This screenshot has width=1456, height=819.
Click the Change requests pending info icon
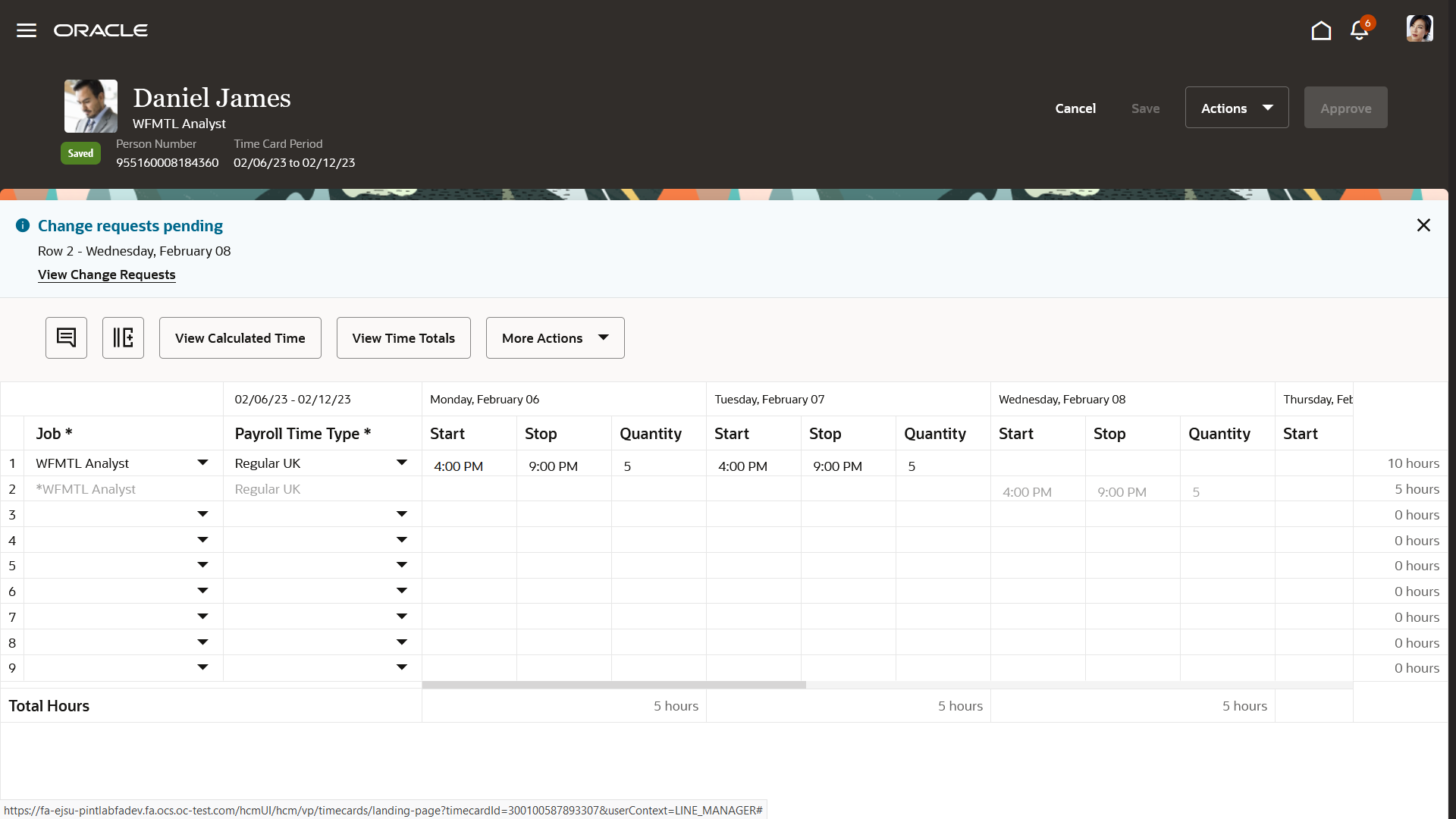(x=23, y=225)
